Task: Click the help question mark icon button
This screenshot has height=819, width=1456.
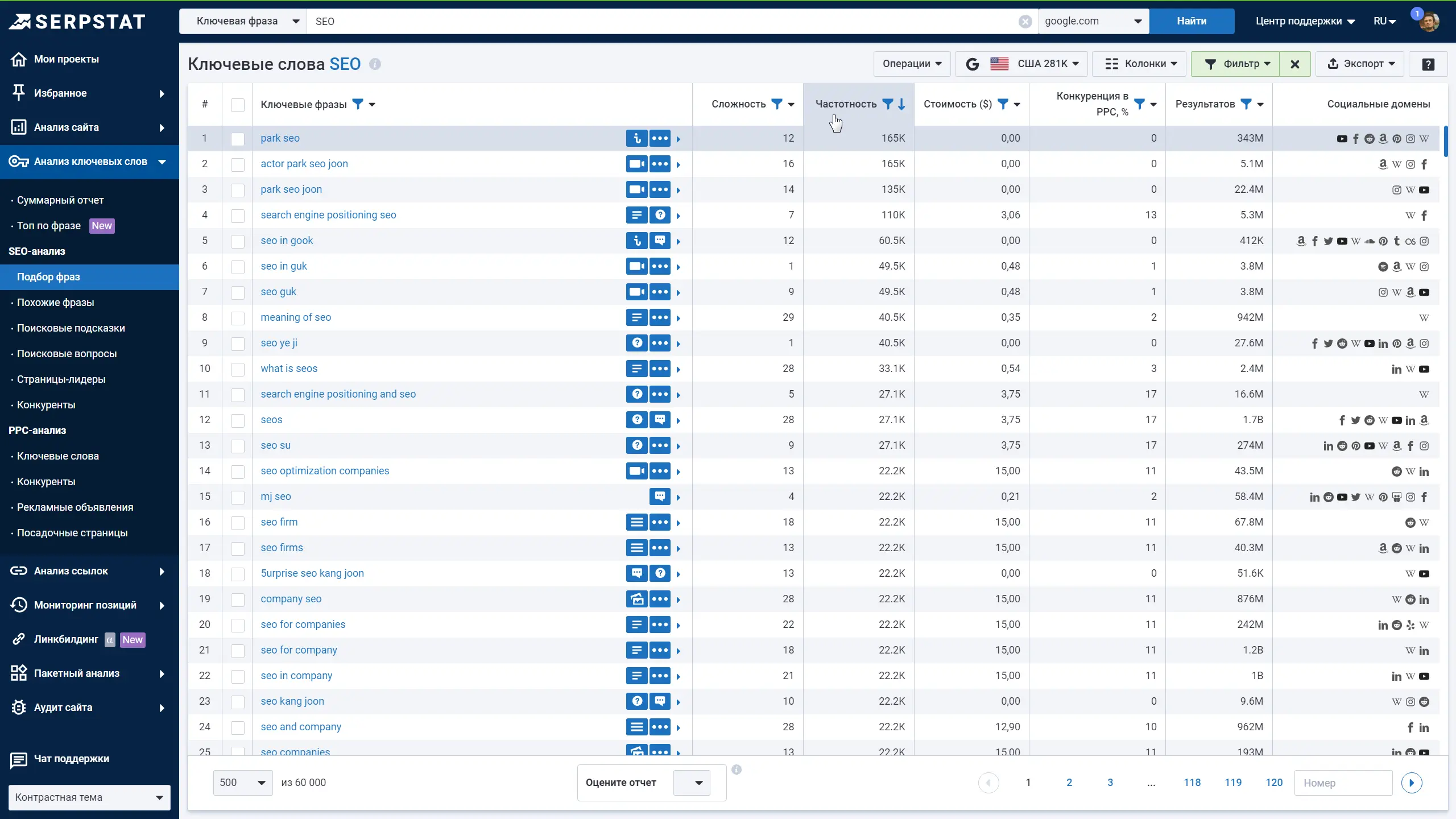Action: (x=1428, y=64)
